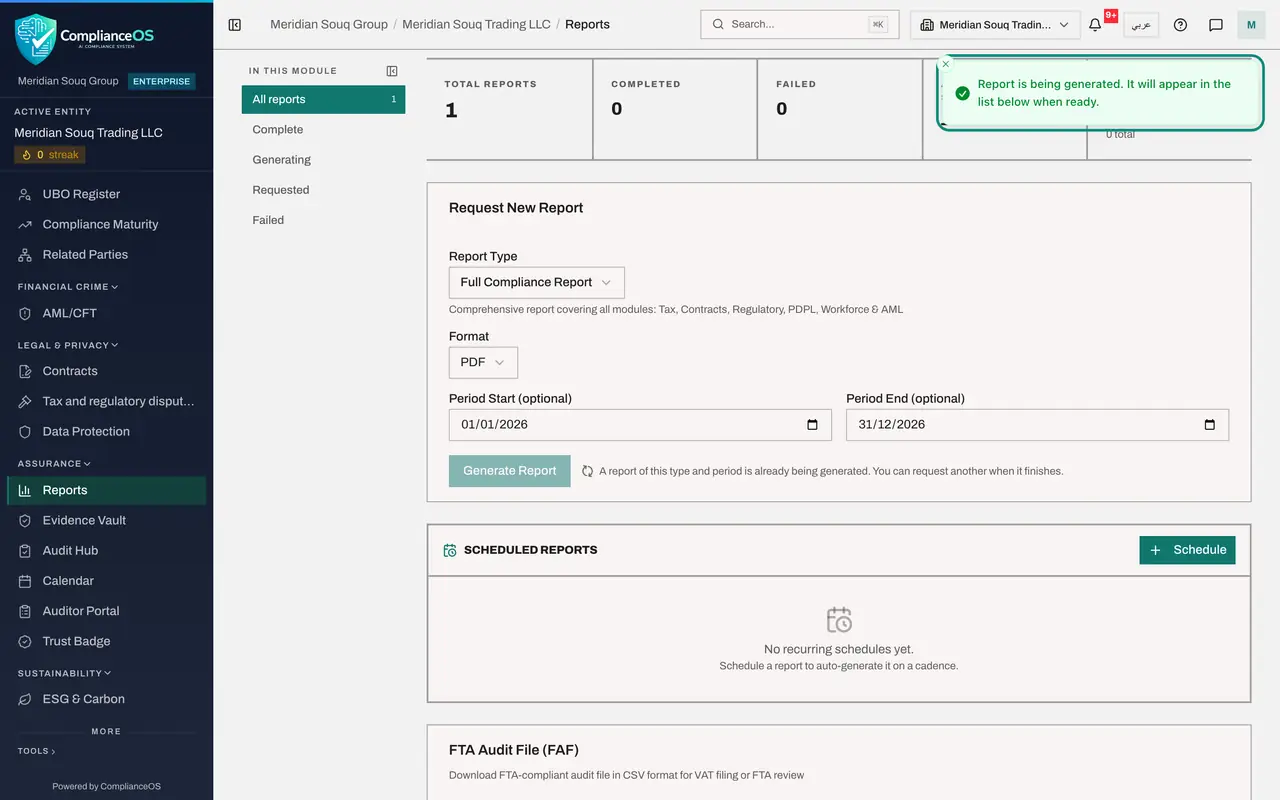The width and height of the screenshot is (1280, 800).
Task: Click the Scheduled Reports calendar-clock icon
Action: pyautogui.click(x=450, y=550)
